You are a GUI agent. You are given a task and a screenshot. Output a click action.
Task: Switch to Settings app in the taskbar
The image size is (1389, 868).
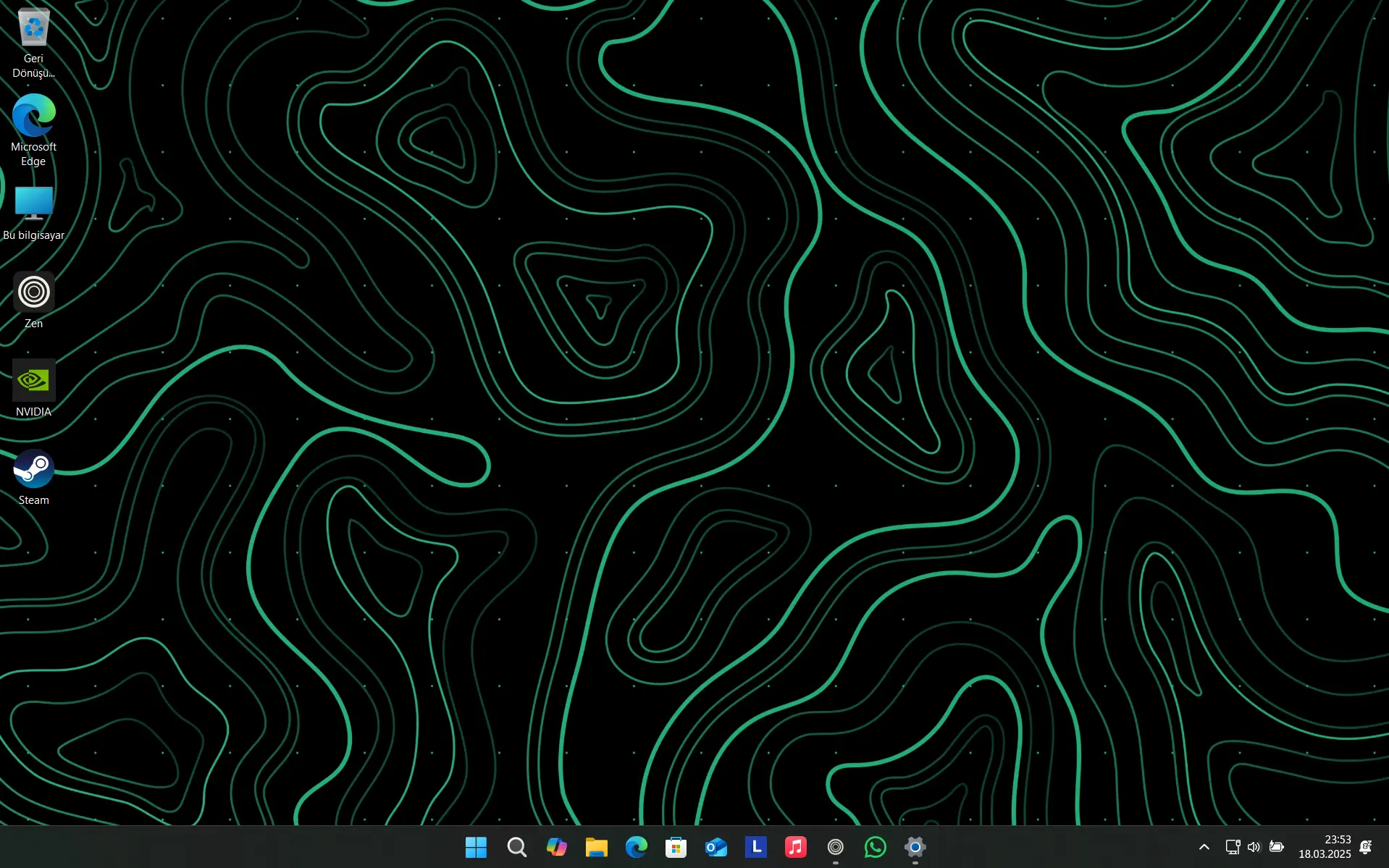[x=915, y=846]
